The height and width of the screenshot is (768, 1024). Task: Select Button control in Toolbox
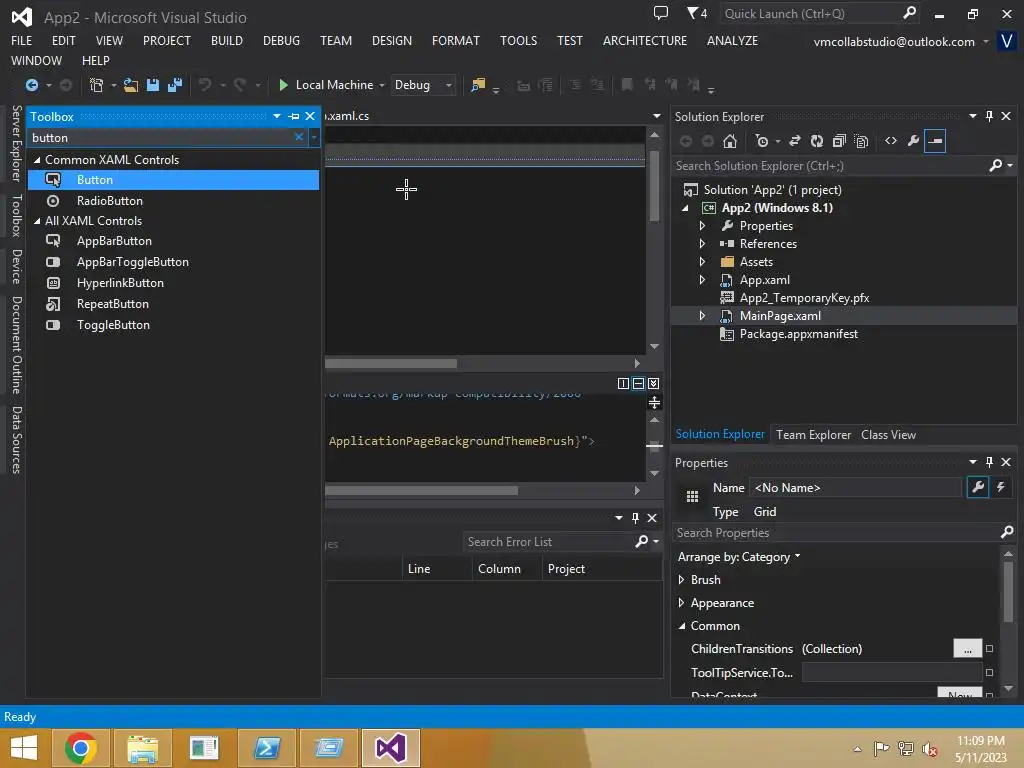(x=173, y=180)
